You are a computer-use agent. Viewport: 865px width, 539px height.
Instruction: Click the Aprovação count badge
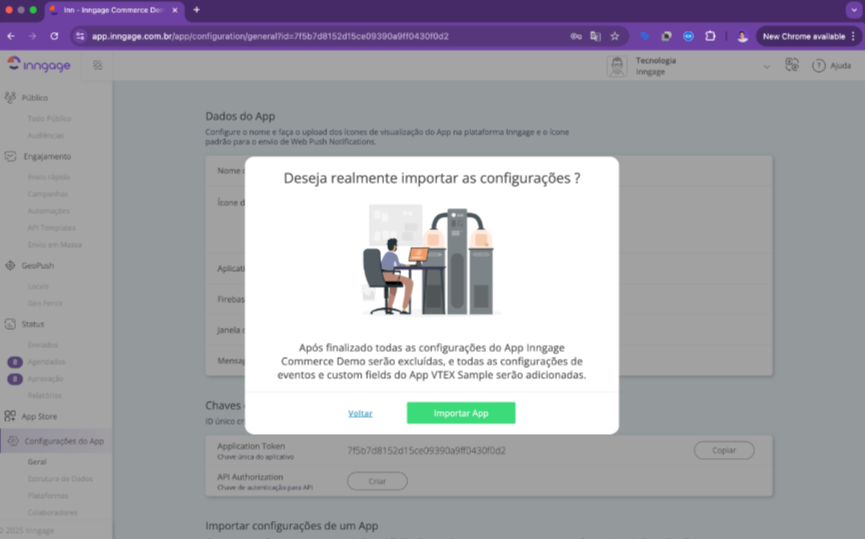tap(15, 379)
